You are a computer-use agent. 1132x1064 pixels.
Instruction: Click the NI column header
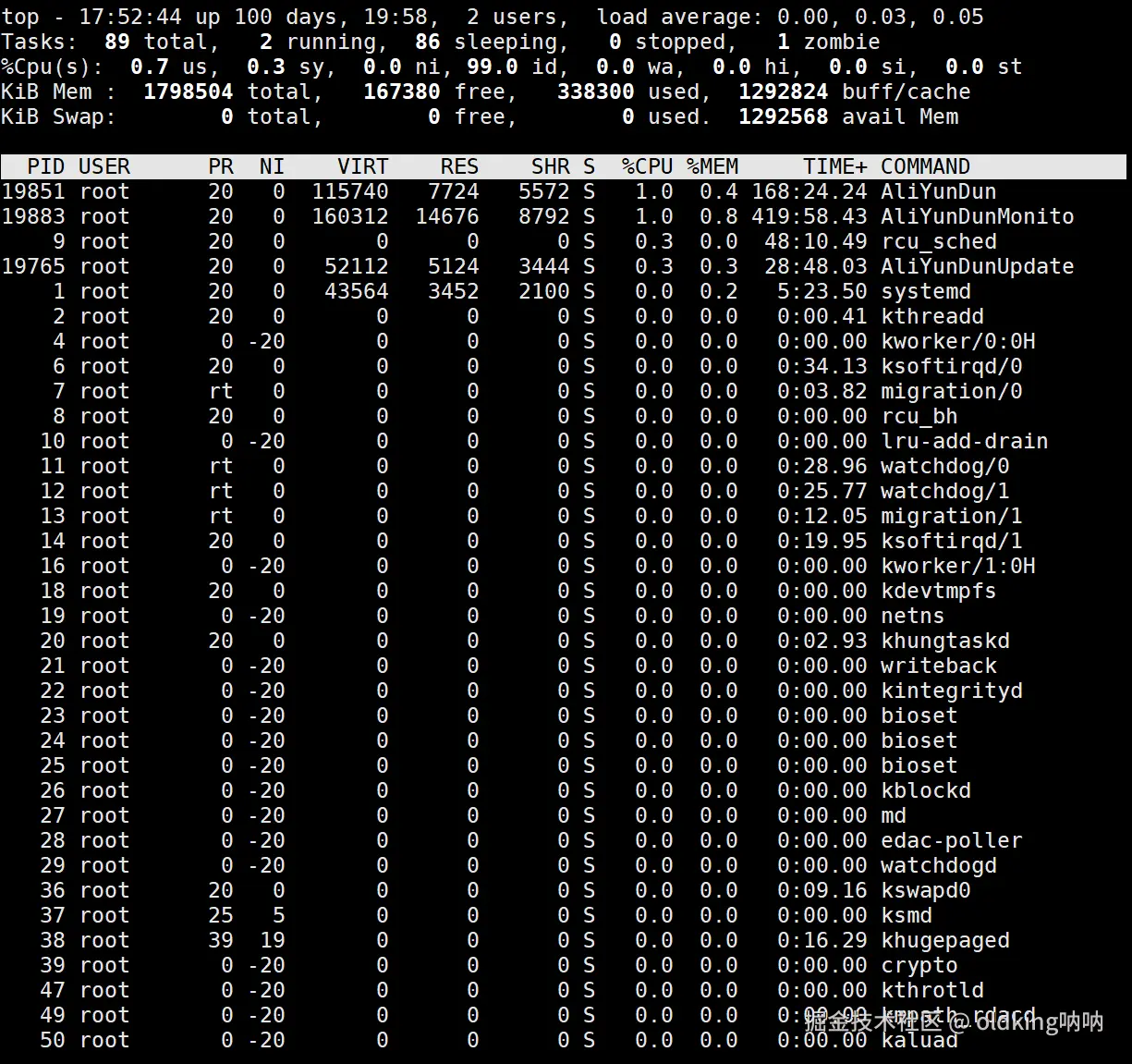(272, 166)
